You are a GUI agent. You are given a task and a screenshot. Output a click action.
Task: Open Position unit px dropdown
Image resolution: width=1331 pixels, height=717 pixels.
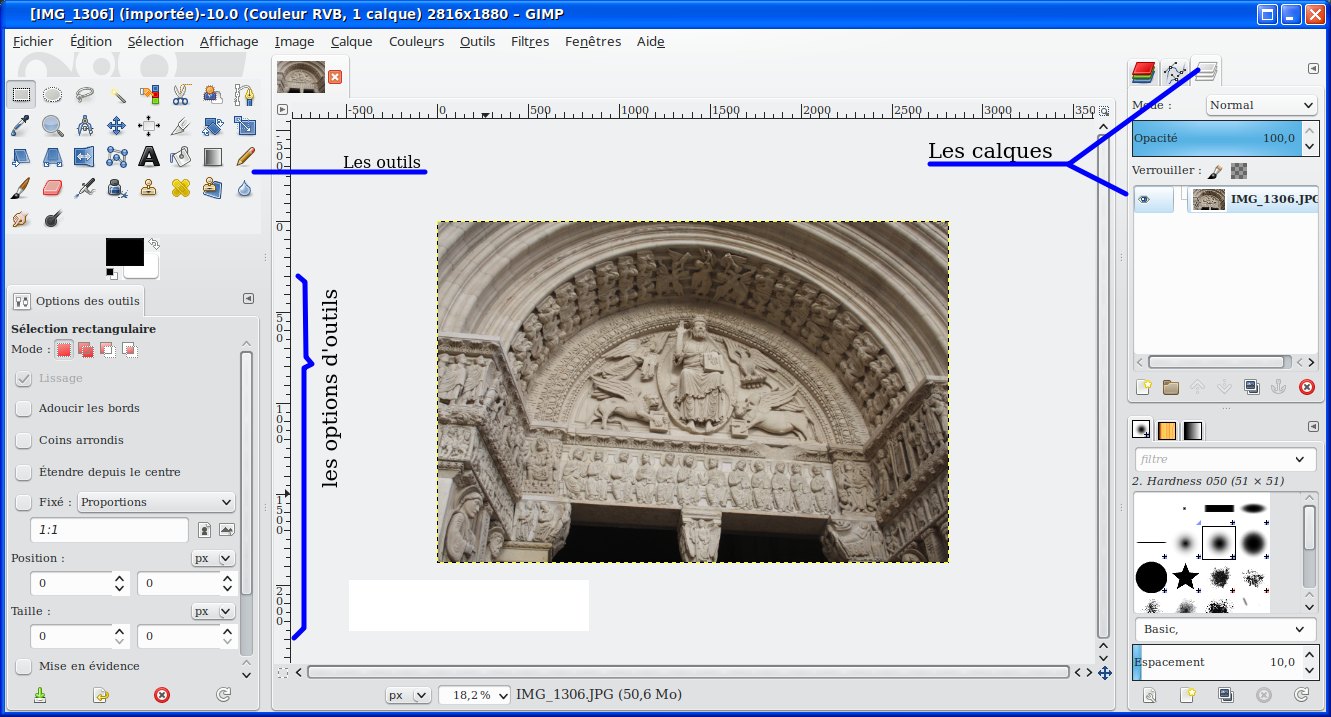click(x=213, y=558)
